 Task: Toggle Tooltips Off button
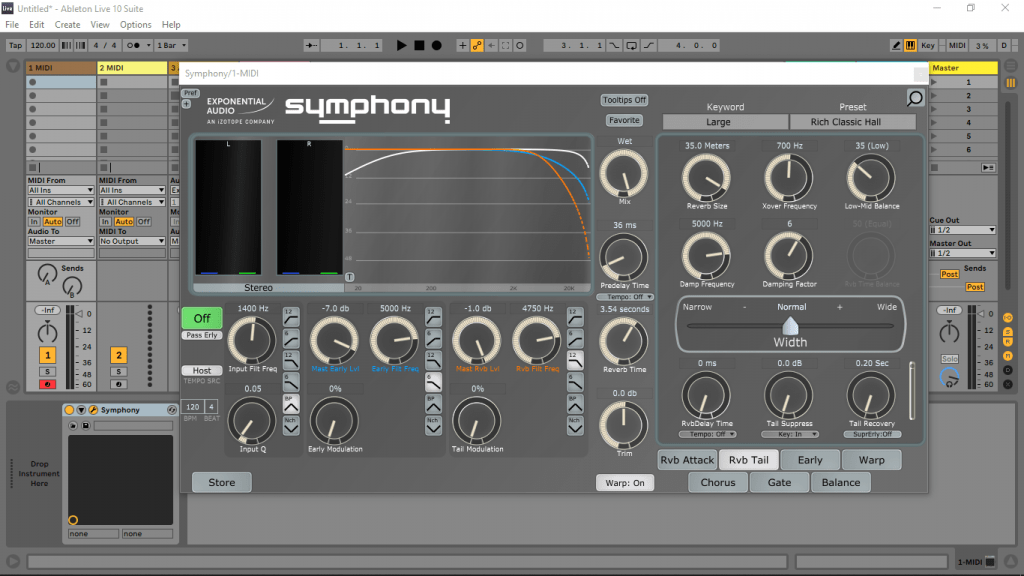(x=624, y=100)
